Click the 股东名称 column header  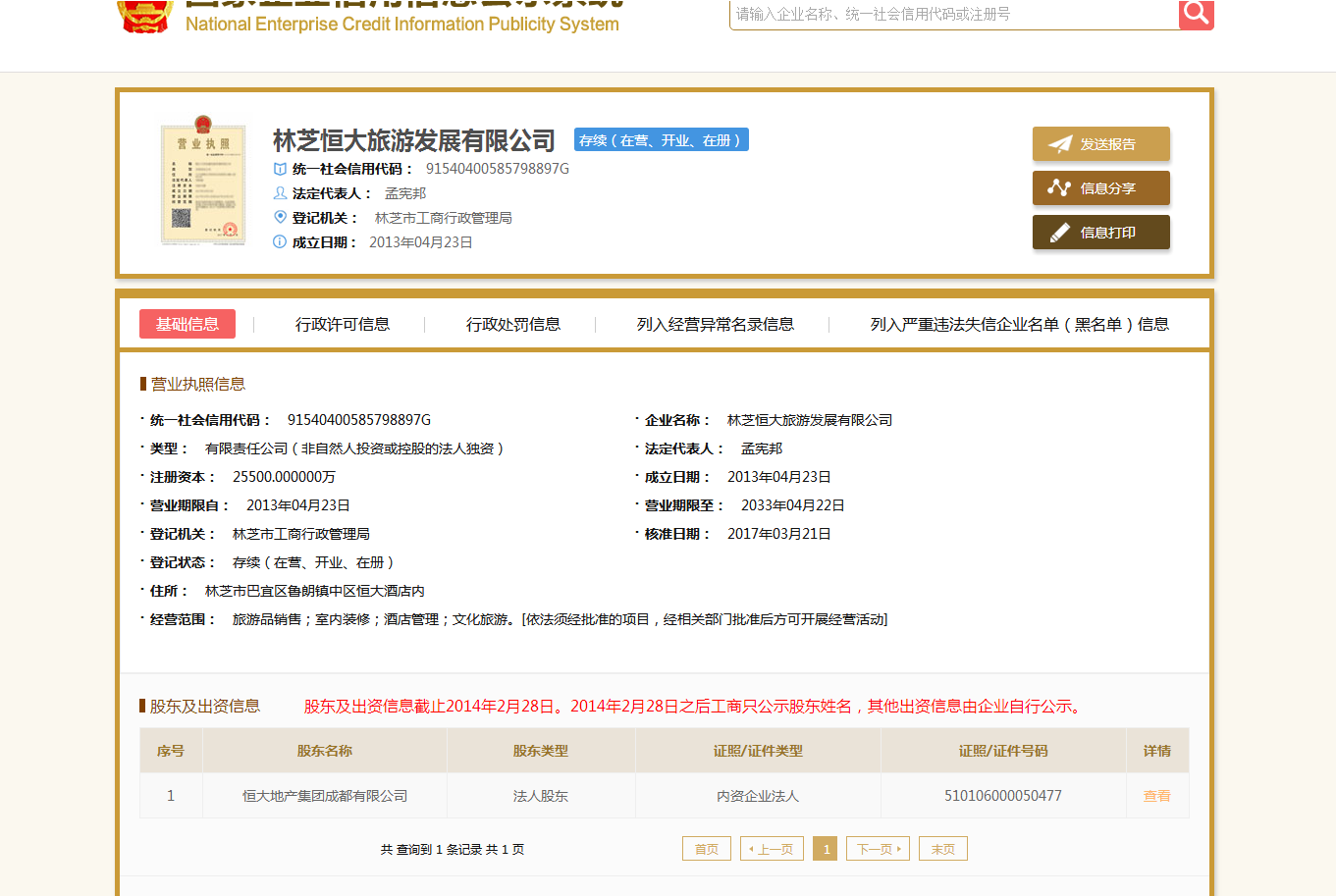[x=325, y=751]
